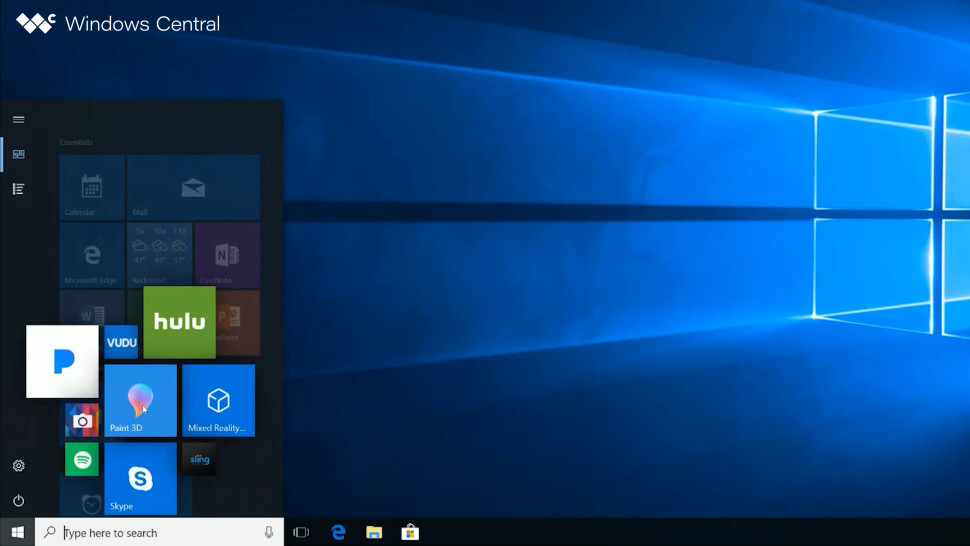Click the search magnifier icon
The image size is (970, 546).
tap(49, 532)
